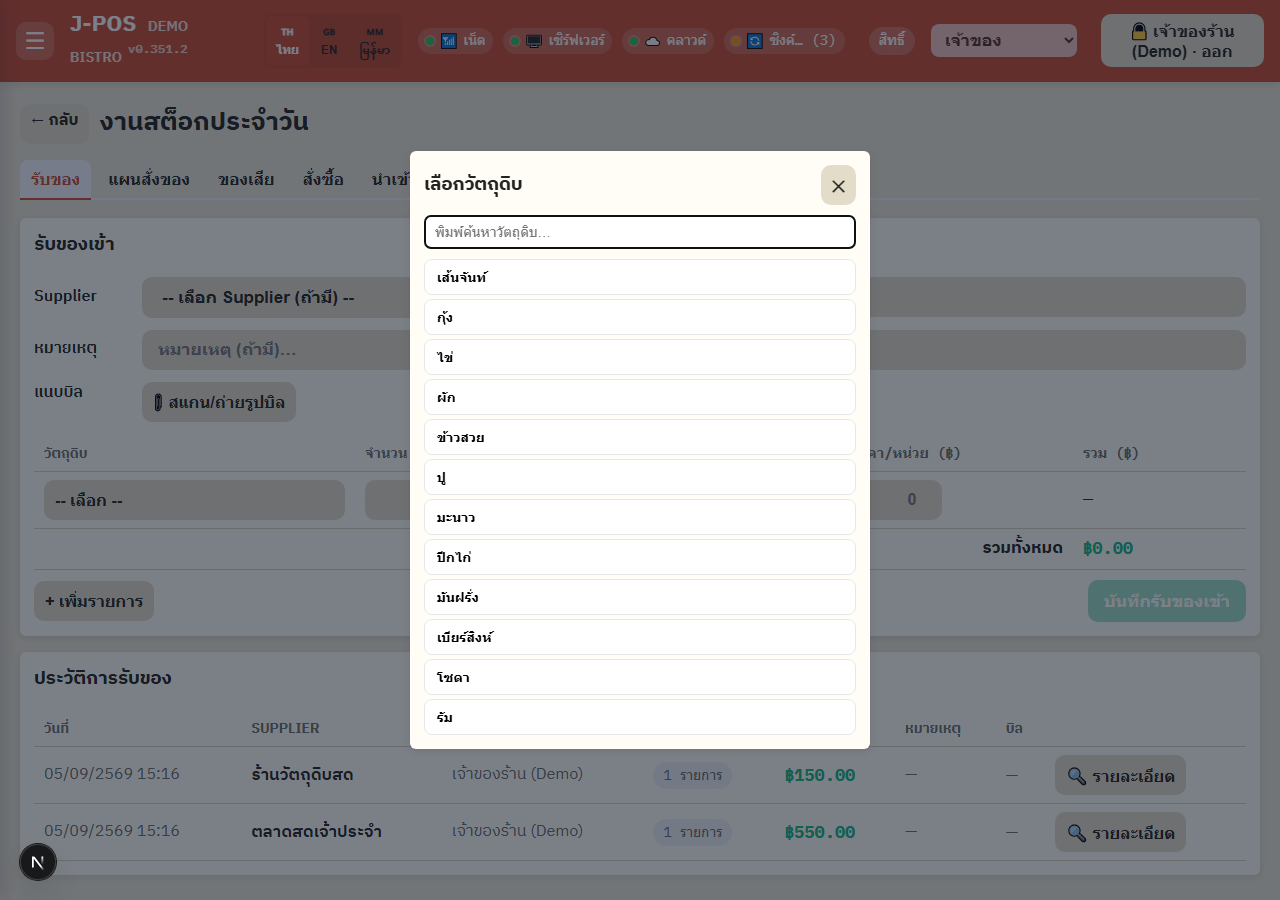Select ผัก from the ingredient list
This screenshot has height=900, width=1280.
pyautogui.click(x=640, y=397)
